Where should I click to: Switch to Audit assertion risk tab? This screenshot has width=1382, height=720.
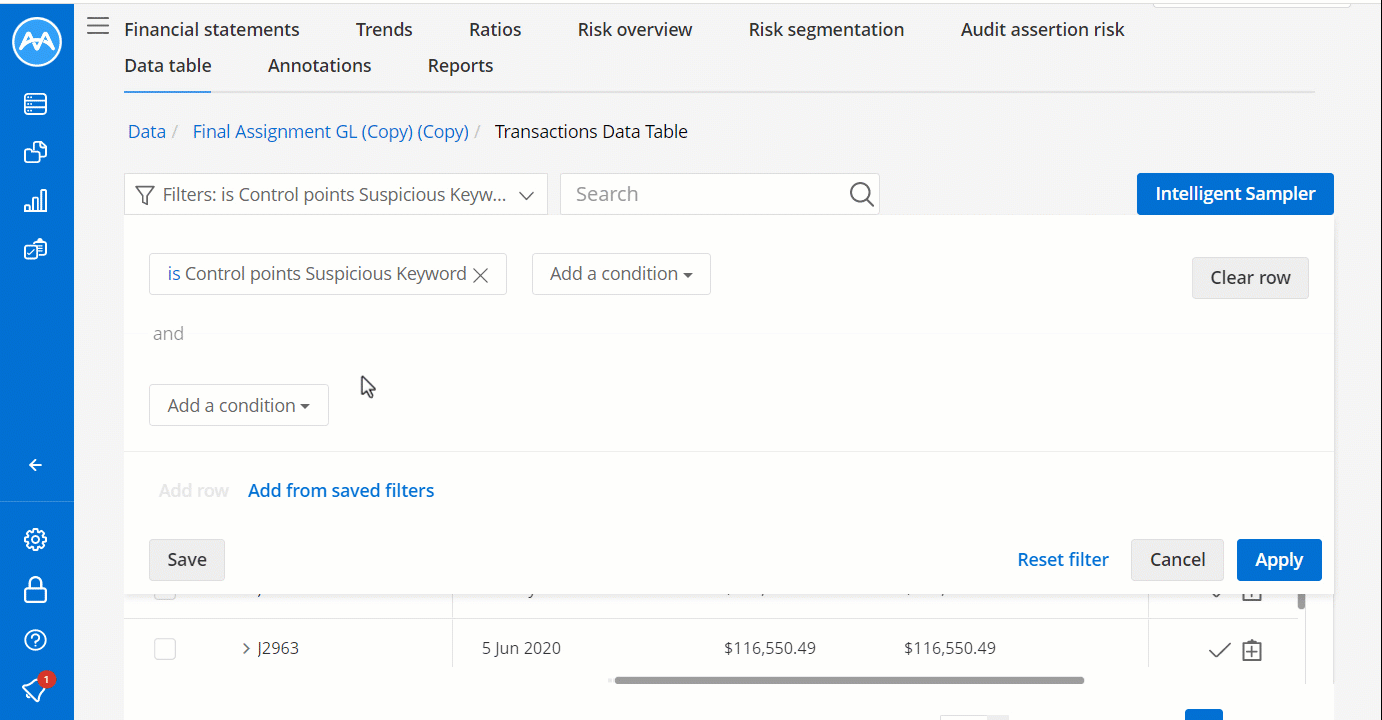pyautogui.click(x=1043, y=29)
